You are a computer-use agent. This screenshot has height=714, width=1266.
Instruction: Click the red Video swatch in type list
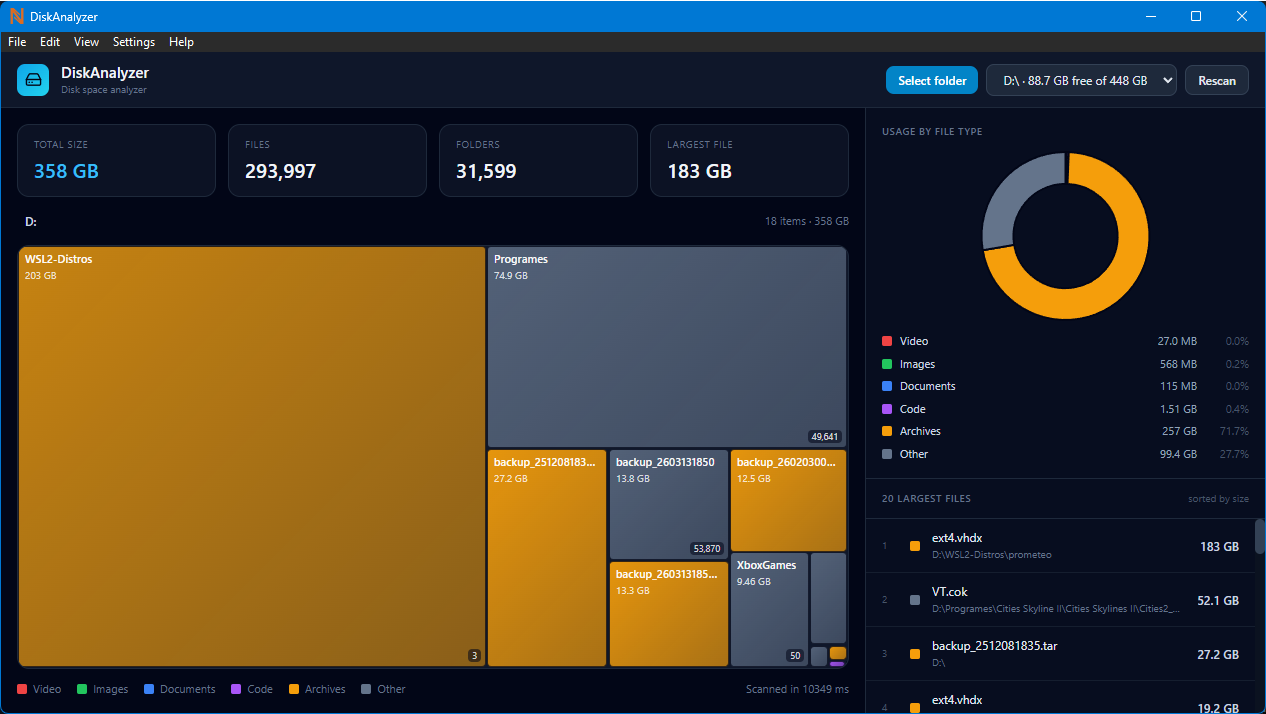click(887, 341)
